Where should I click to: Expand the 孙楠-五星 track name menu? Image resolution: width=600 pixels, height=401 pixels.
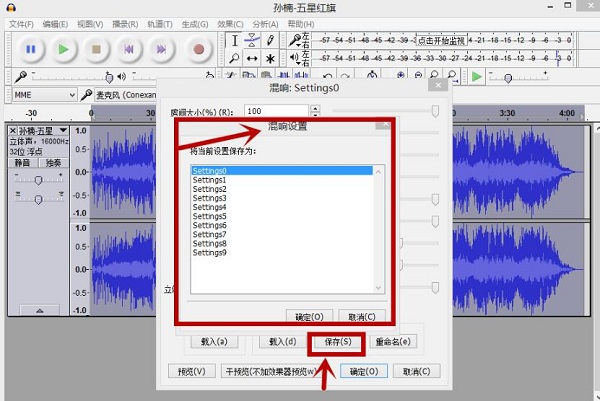(x=62, y=131)
